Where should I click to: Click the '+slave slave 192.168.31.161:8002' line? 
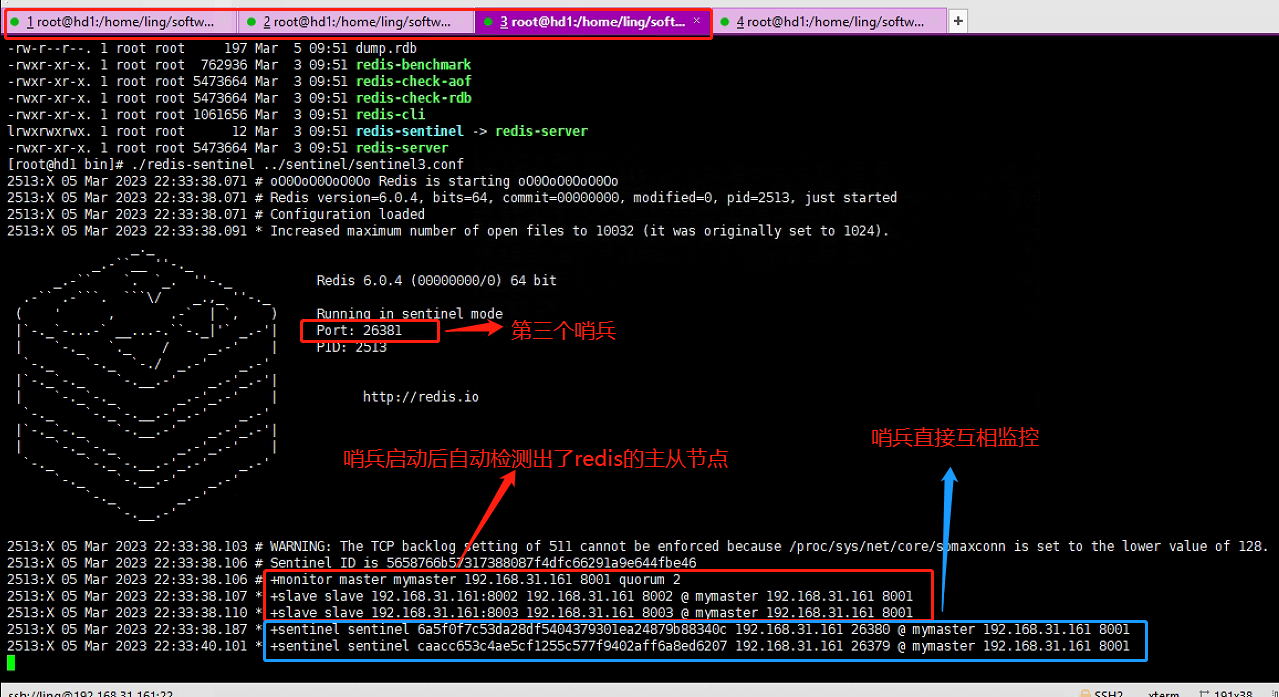tap(591, 596)
